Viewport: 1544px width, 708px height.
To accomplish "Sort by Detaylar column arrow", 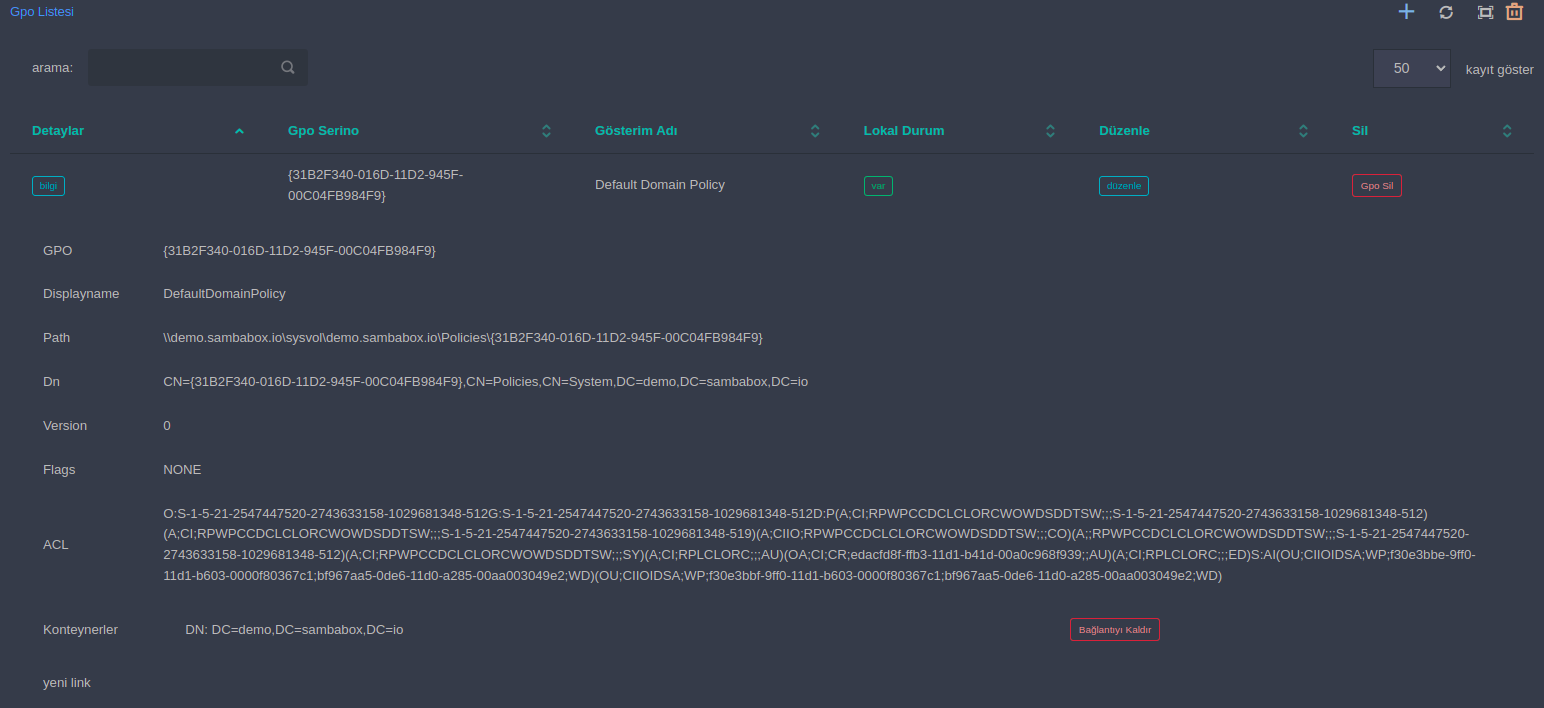I will tap(239, 131).
